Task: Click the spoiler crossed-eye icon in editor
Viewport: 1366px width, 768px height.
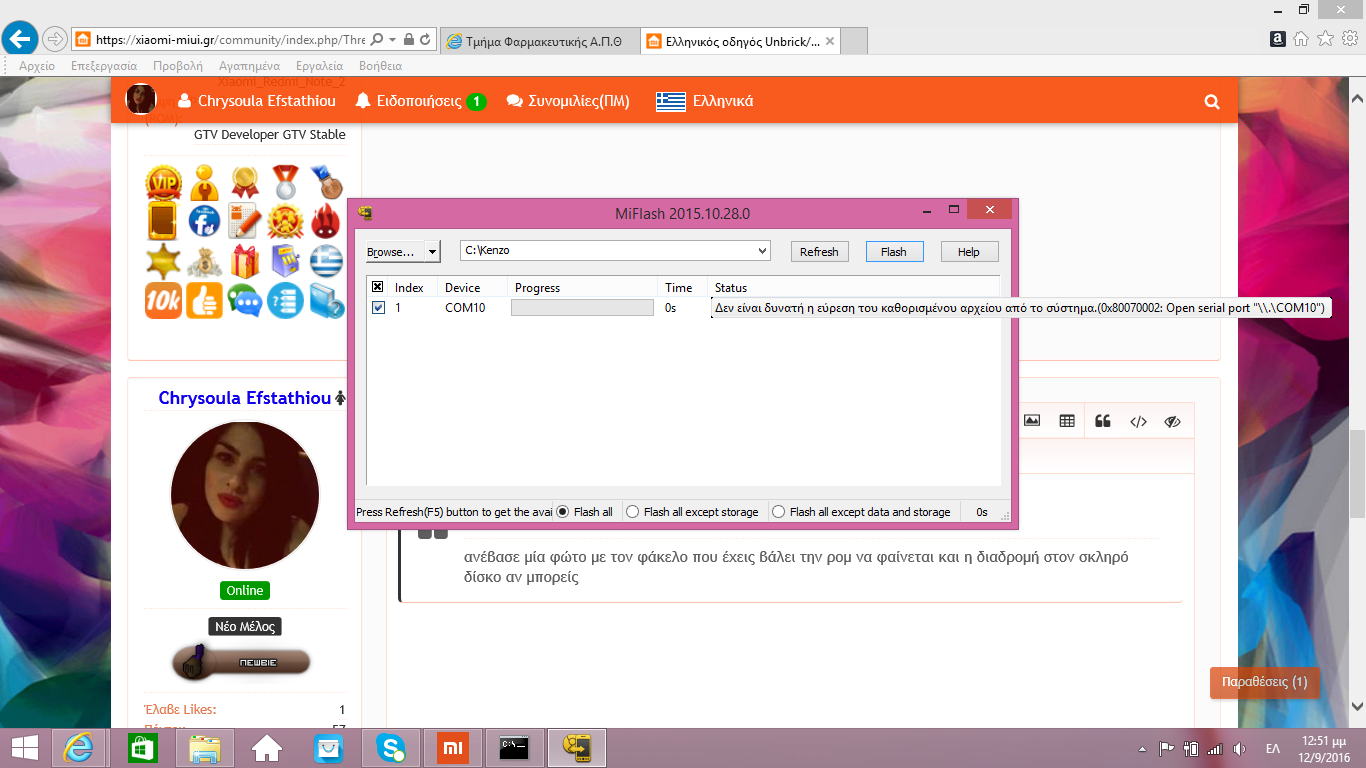Action: point(1173,421)
